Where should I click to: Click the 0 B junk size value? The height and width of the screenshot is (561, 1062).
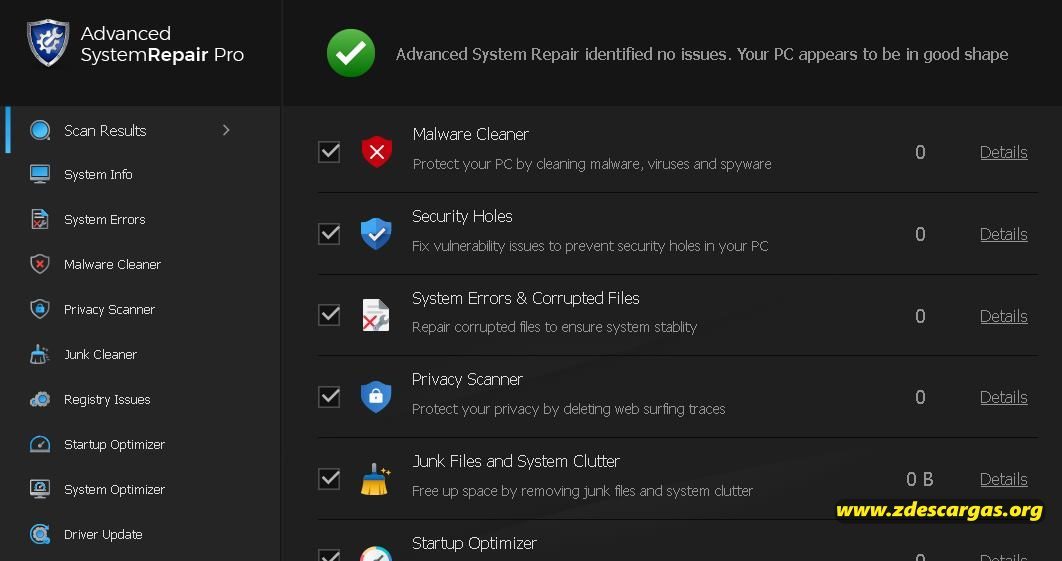pos(920,480)
